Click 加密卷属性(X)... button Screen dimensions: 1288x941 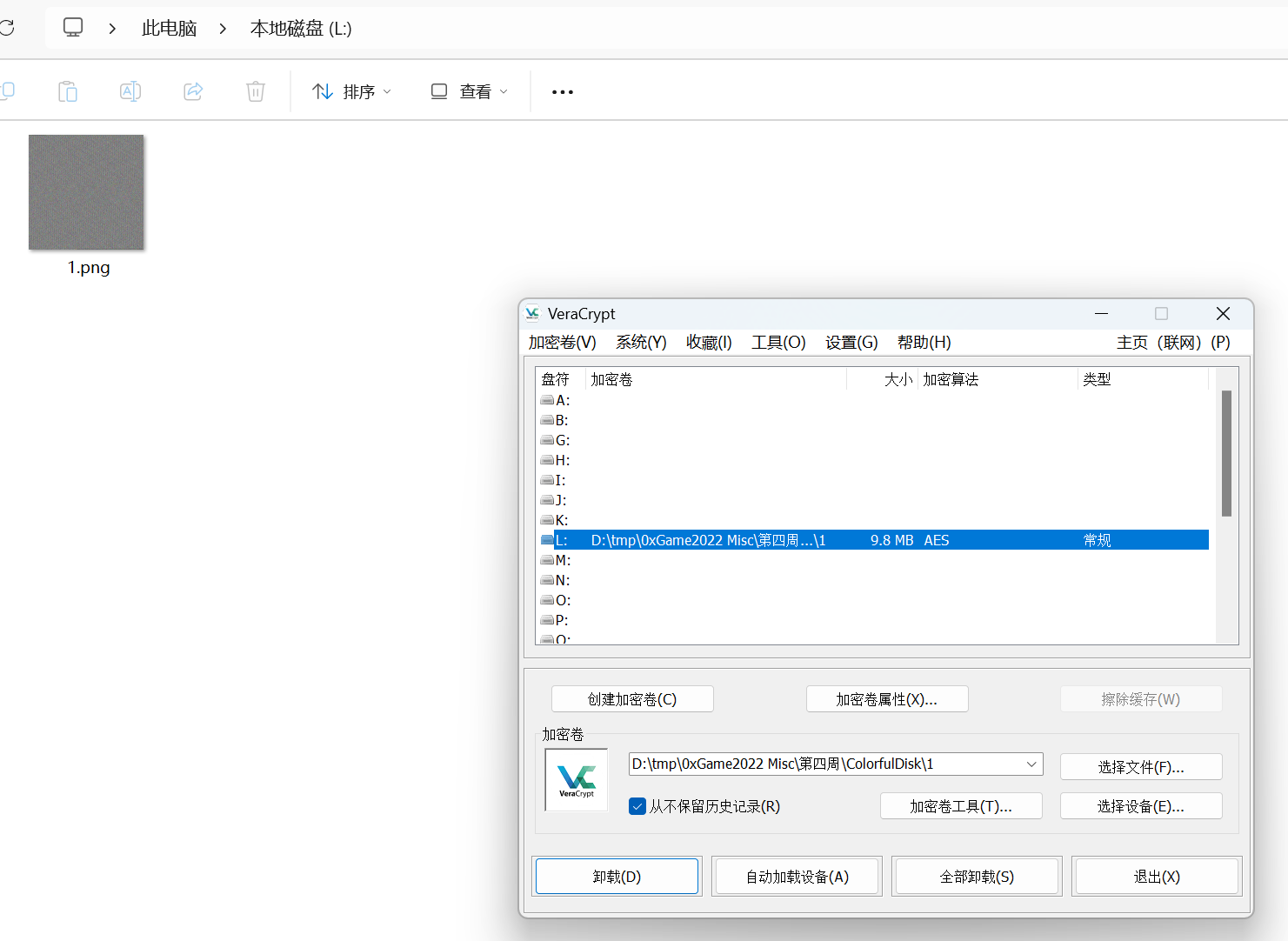pos(887,699)
